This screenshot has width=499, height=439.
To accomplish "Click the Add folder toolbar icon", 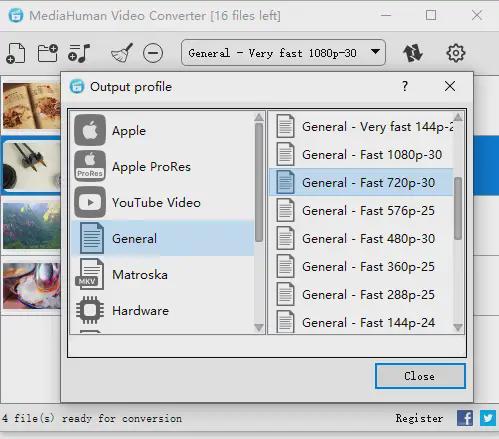I will [x=47, y=53].
